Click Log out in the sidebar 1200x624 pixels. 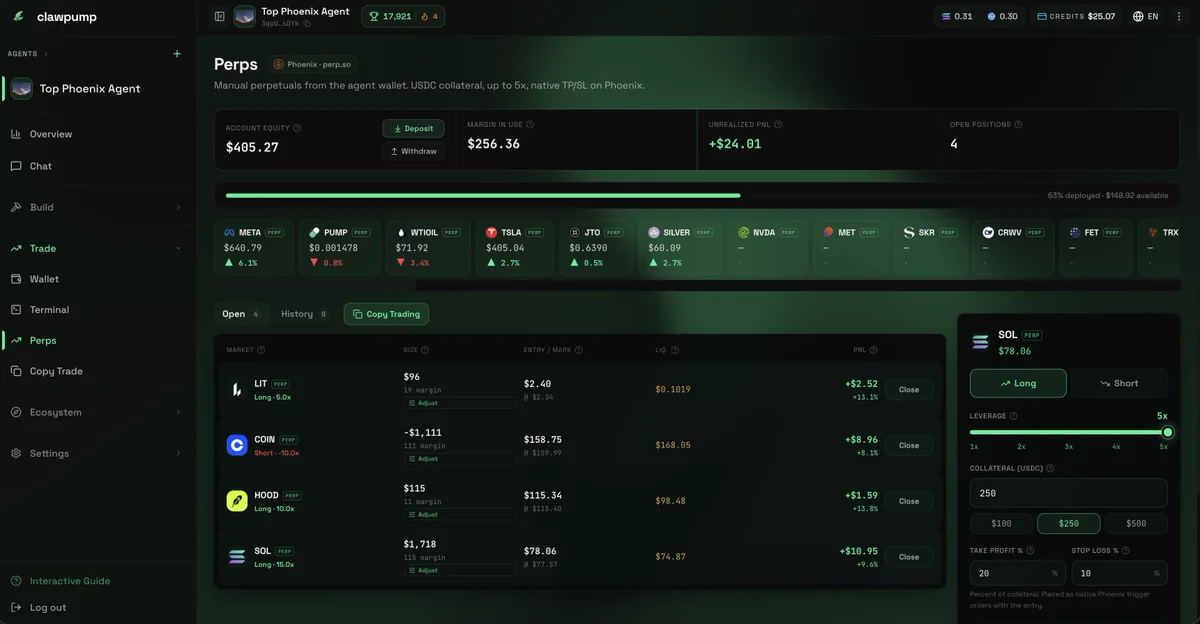pyautogui.click(x=48, y=607)
